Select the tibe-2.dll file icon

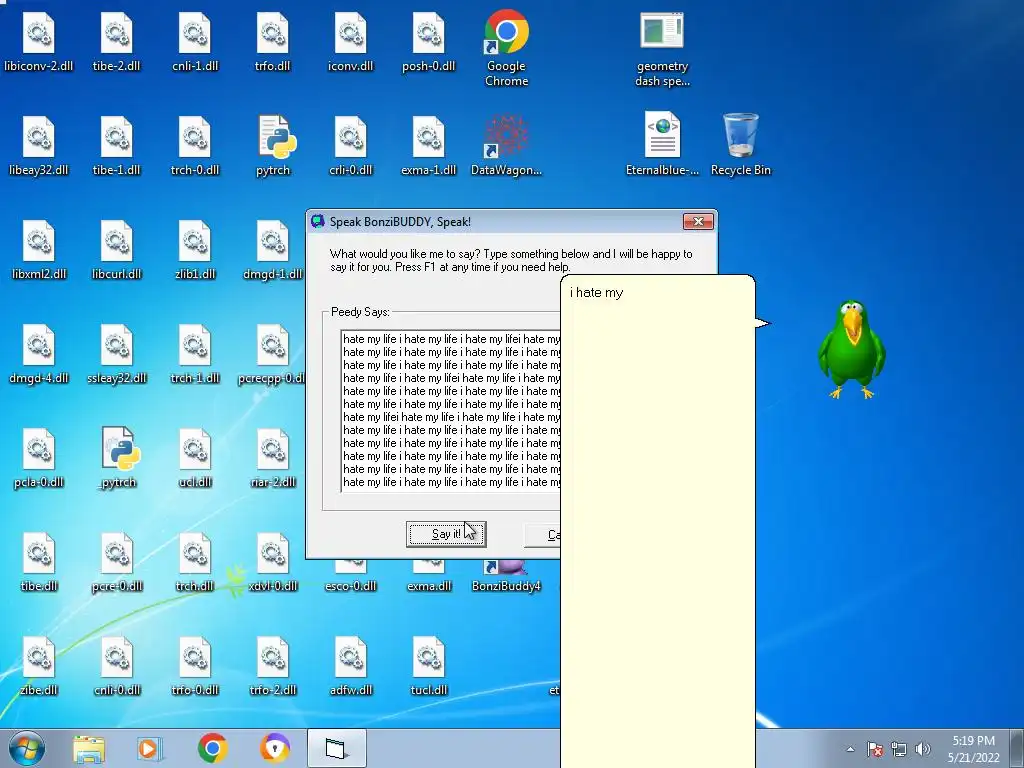click(116, 42)
